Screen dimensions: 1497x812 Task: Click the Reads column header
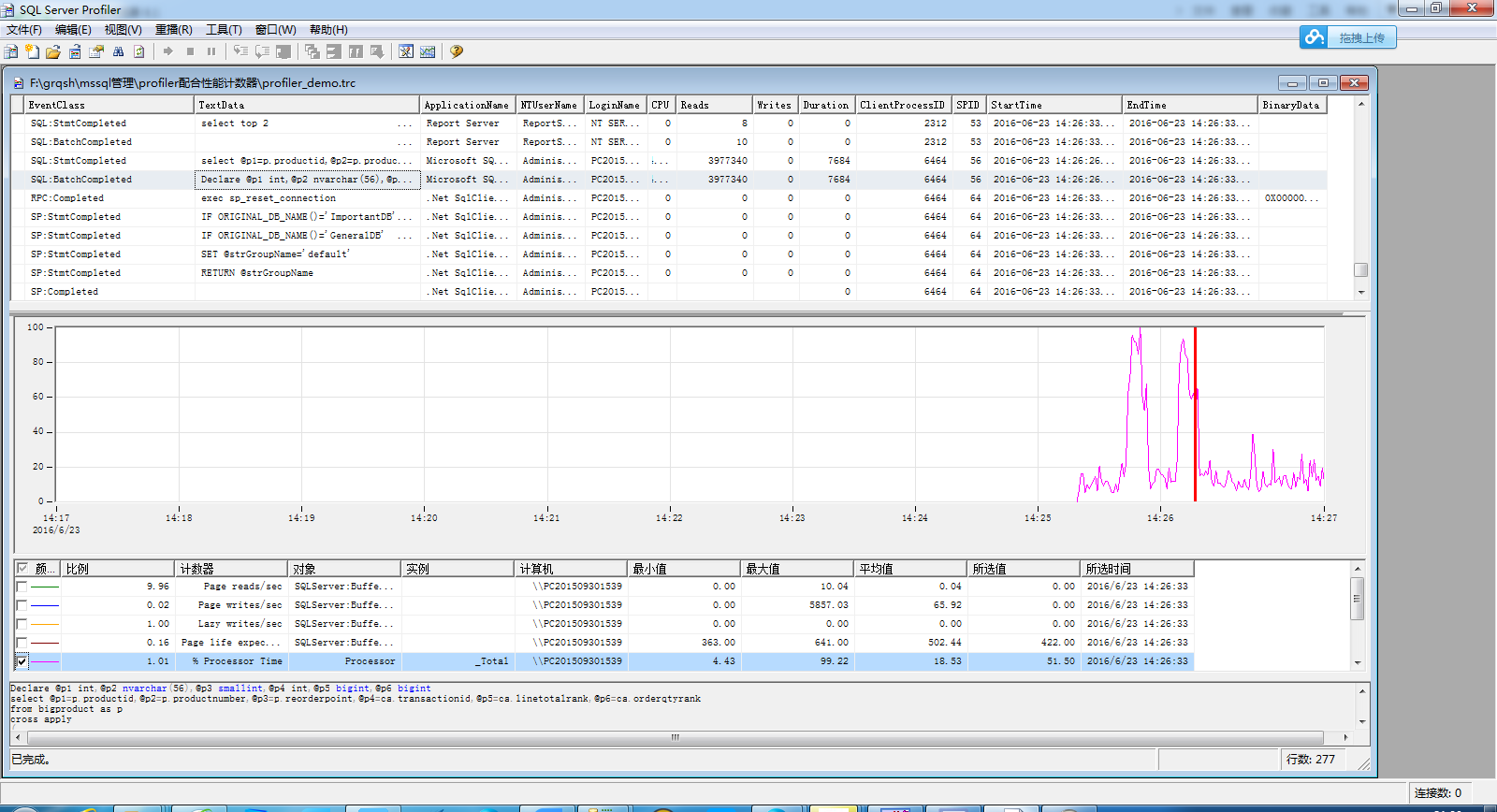(x=715, y=105)
